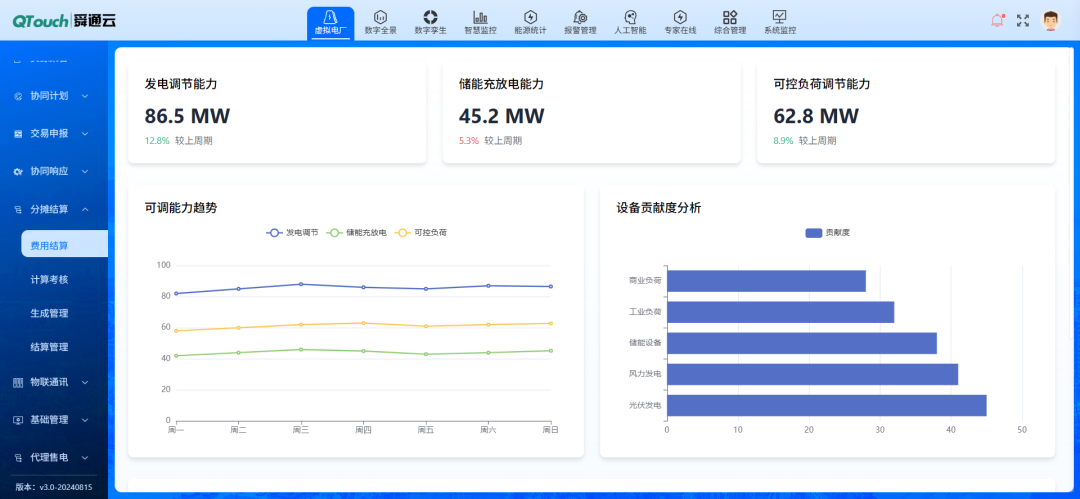The image size is (1080, 499).
Task: Click the 商业负荷 contribution bar
Action: point(767,281)
